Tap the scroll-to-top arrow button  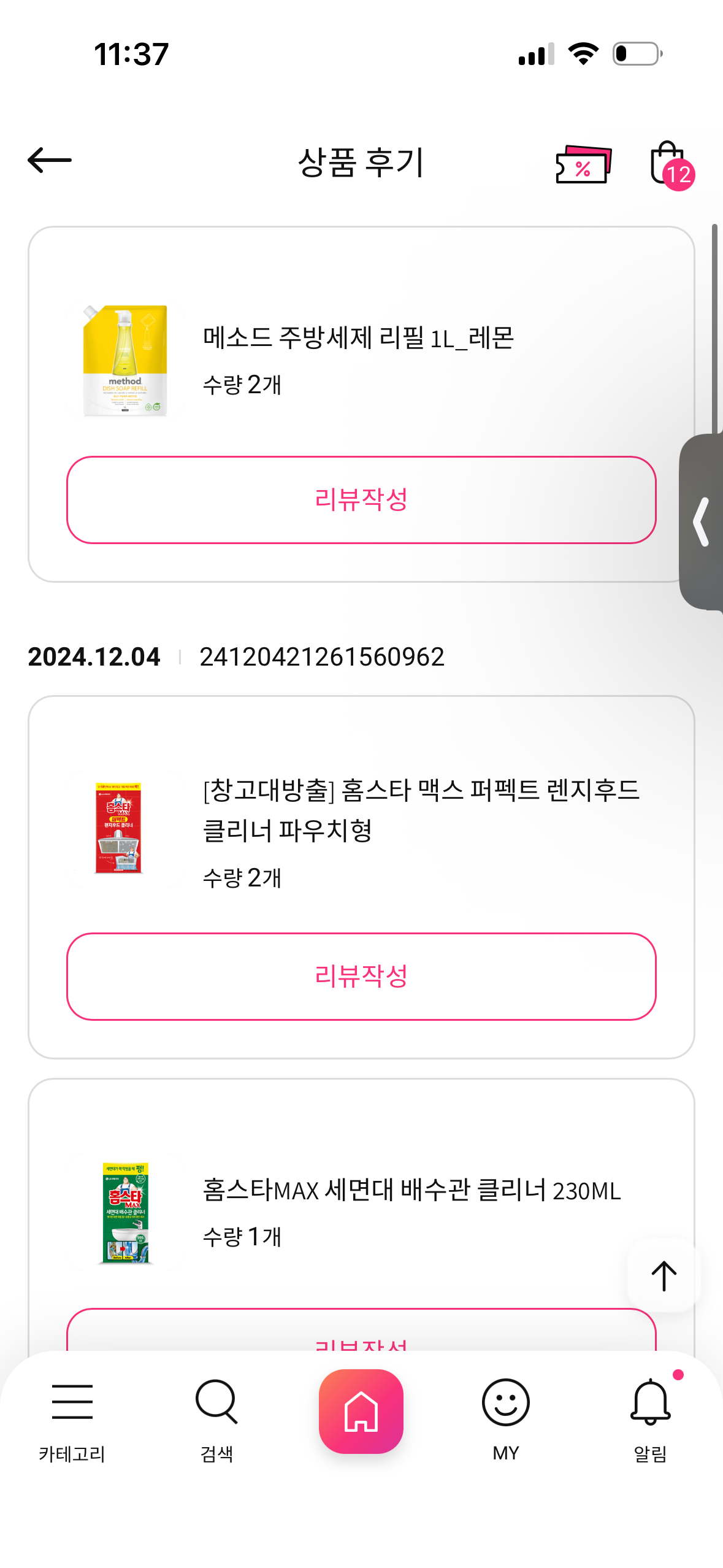pyautogui.click(x=664, y=1276)
